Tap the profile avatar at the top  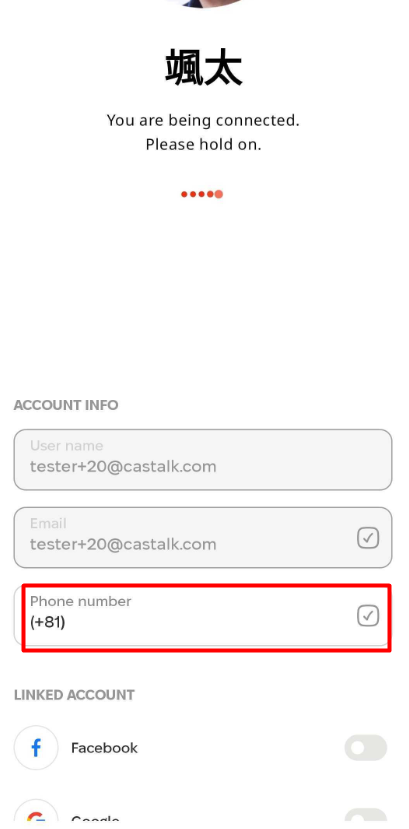click(x=203, y=4)
